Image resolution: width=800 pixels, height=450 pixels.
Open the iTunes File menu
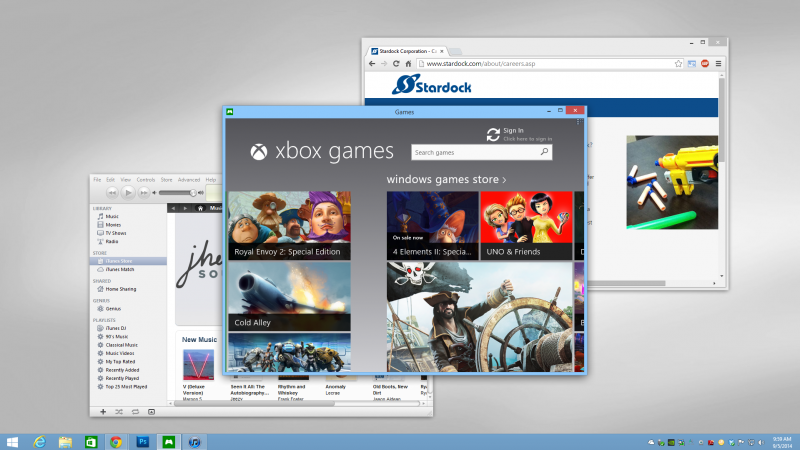point(97,180)
